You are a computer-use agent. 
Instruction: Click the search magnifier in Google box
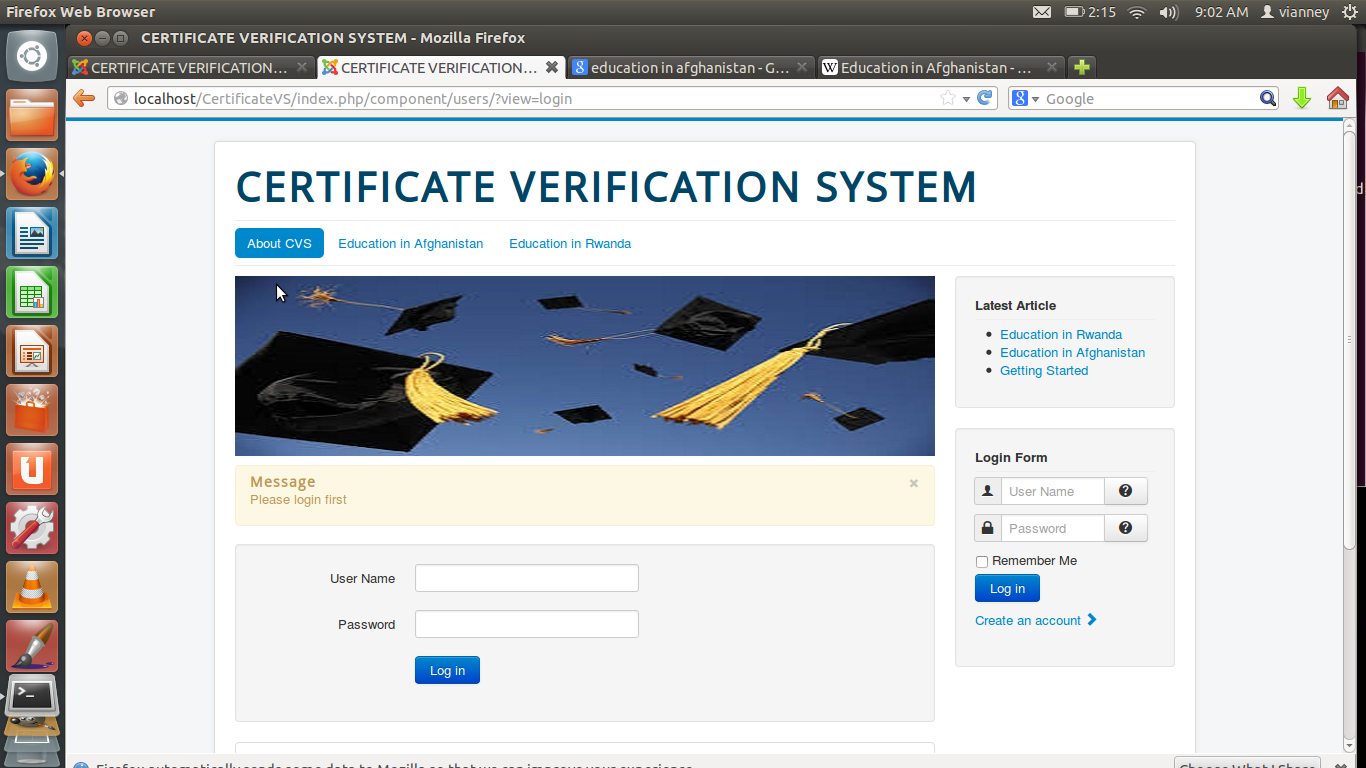[1267, 98]
